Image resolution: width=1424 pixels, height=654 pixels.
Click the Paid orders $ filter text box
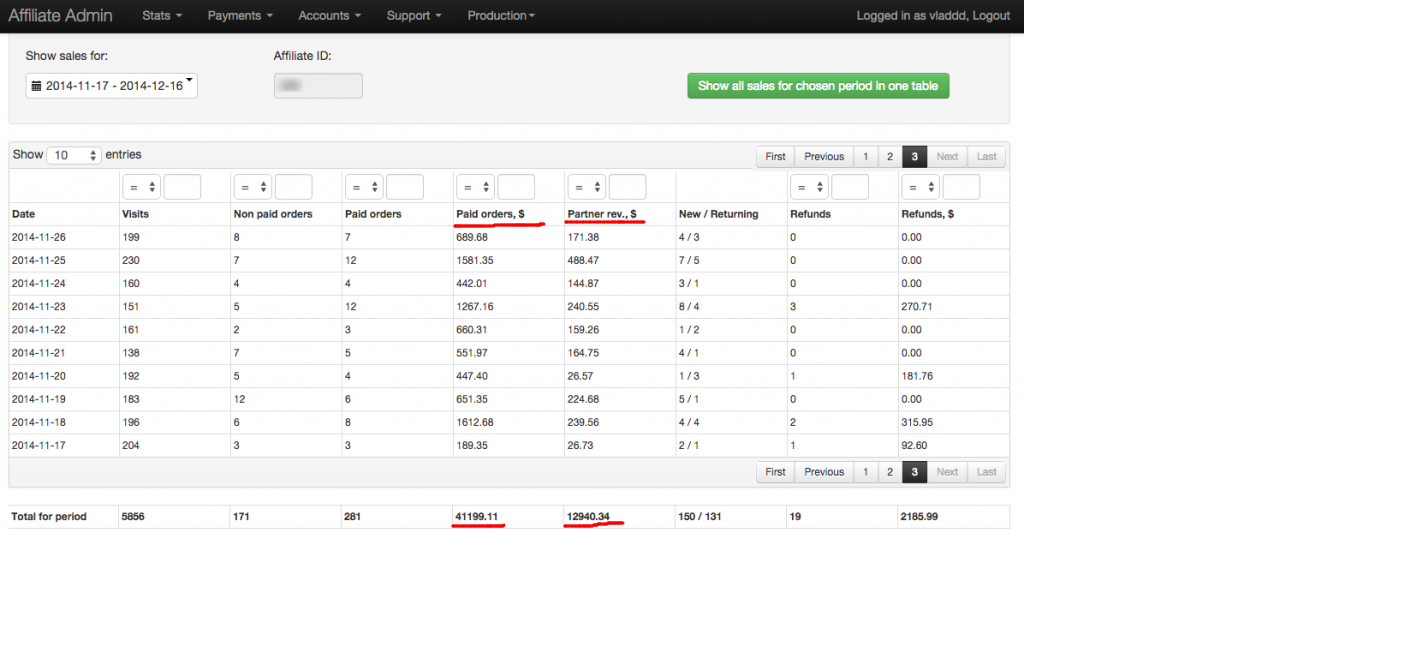click(515, 187)
